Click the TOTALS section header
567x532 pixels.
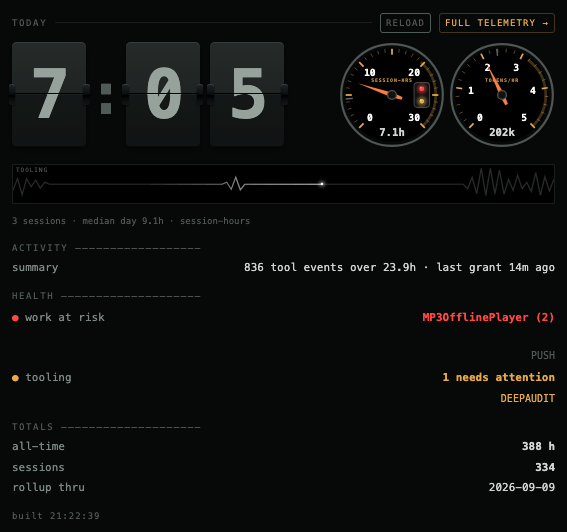33,427
